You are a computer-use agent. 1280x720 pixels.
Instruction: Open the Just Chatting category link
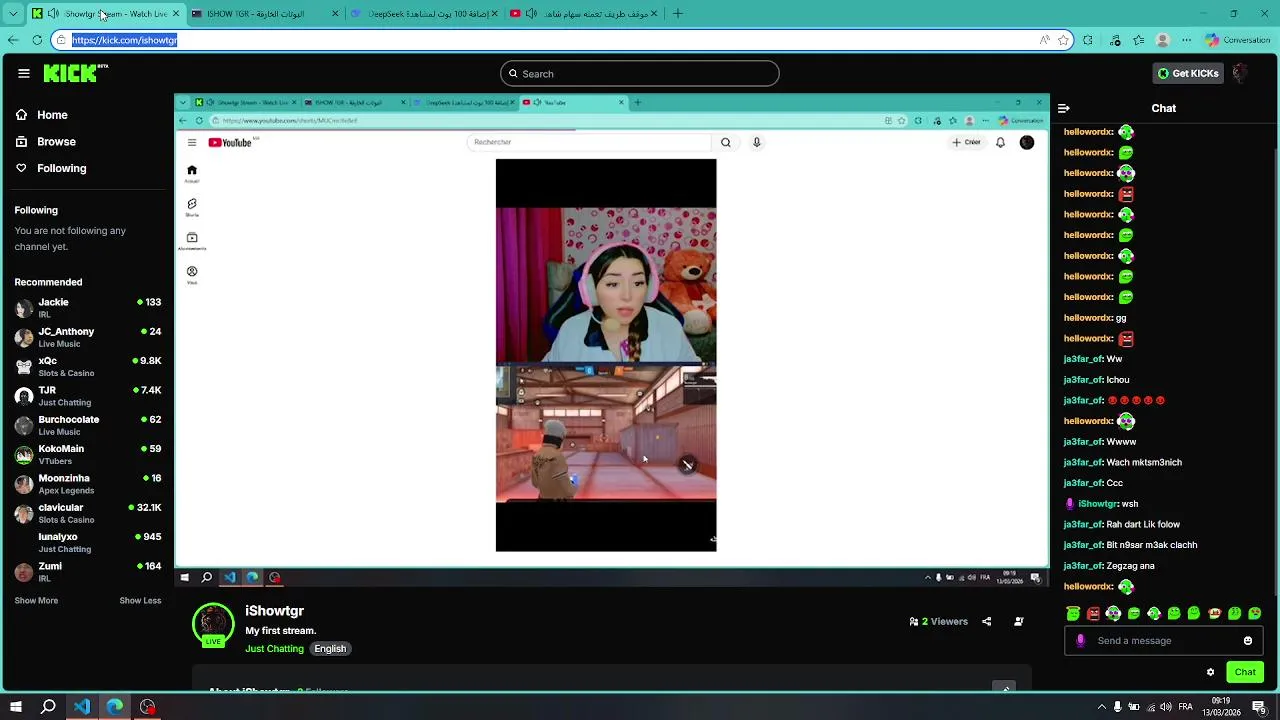tap(274, 649)
